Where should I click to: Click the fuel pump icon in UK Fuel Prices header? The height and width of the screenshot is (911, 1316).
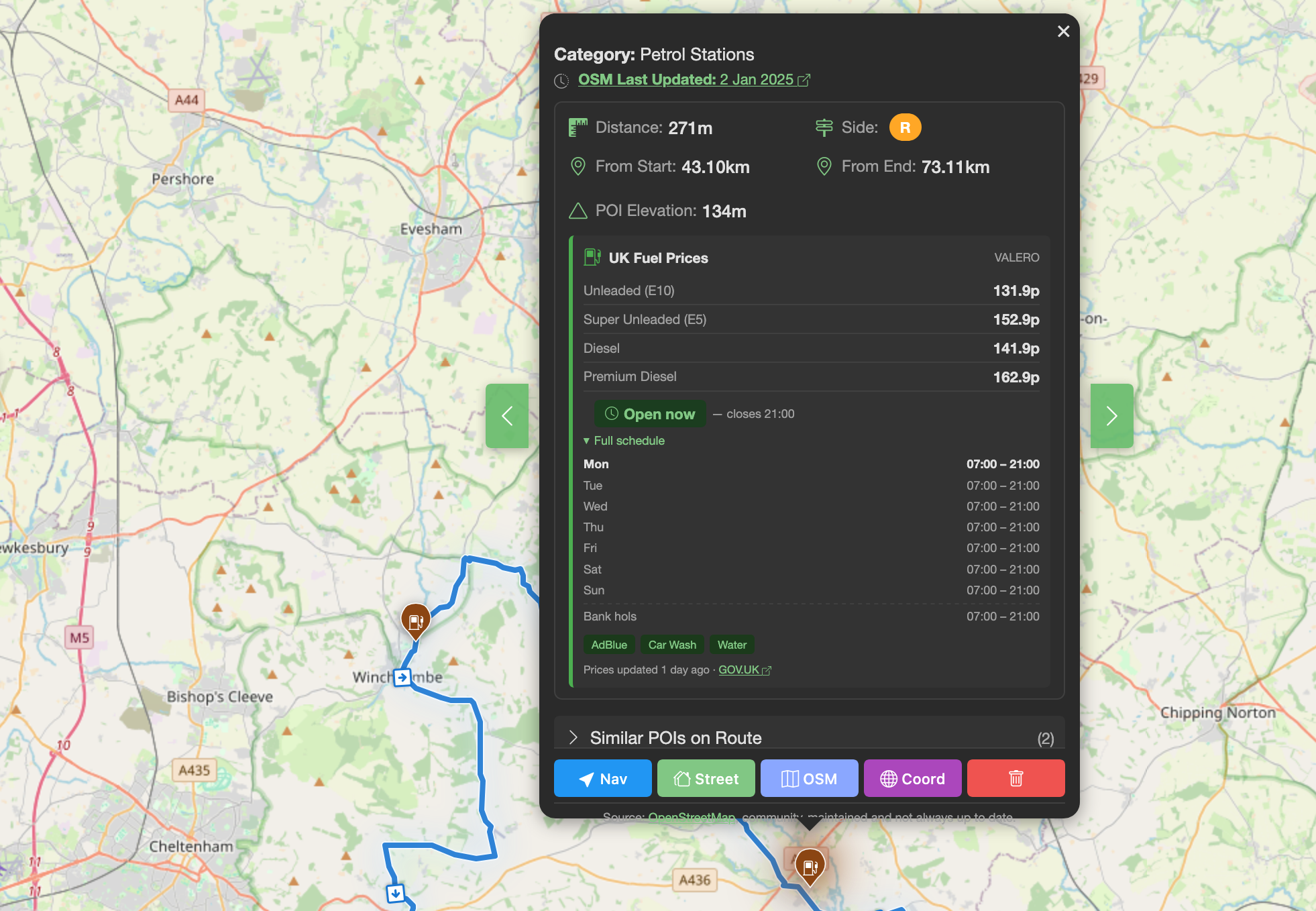(x=592, y=257)
